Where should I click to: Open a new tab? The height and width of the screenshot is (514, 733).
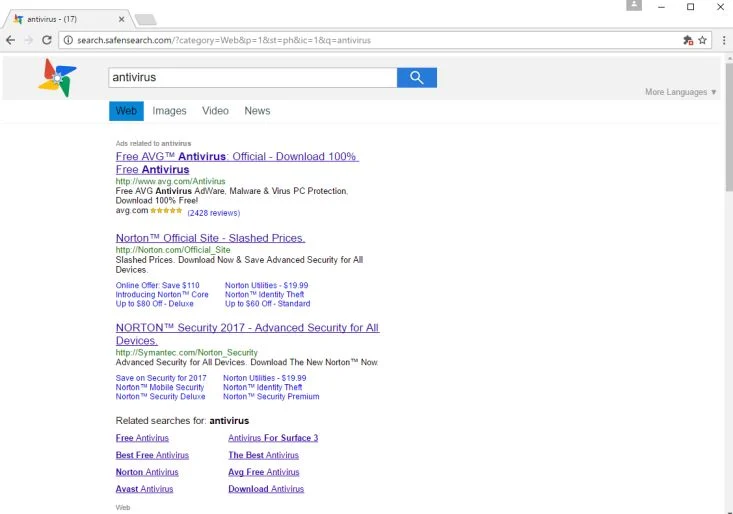[146, 20]
